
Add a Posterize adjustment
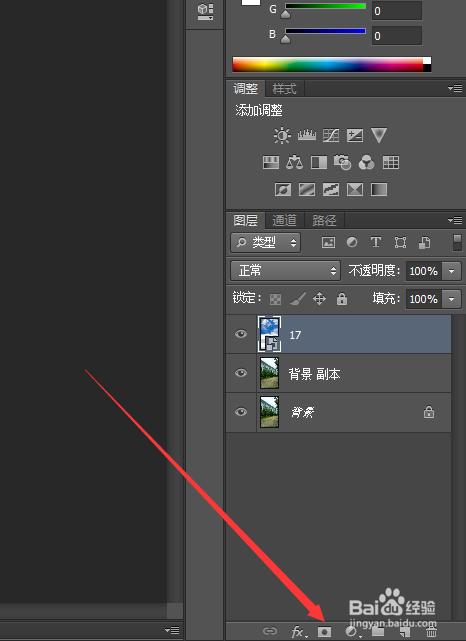pyautogui.click(x=307, y=189)
